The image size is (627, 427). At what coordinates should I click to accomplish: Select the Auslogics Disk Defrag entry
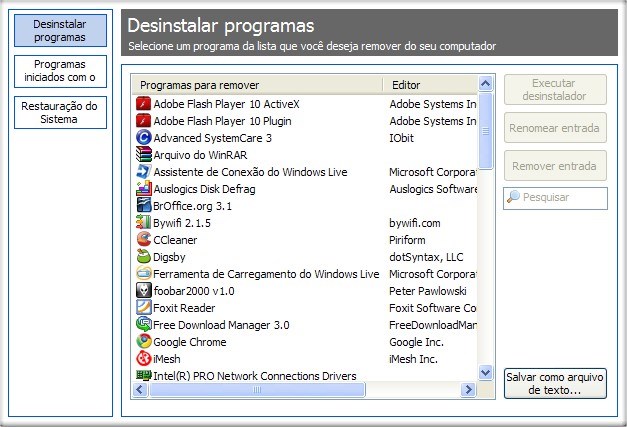(x=204, y=189)
